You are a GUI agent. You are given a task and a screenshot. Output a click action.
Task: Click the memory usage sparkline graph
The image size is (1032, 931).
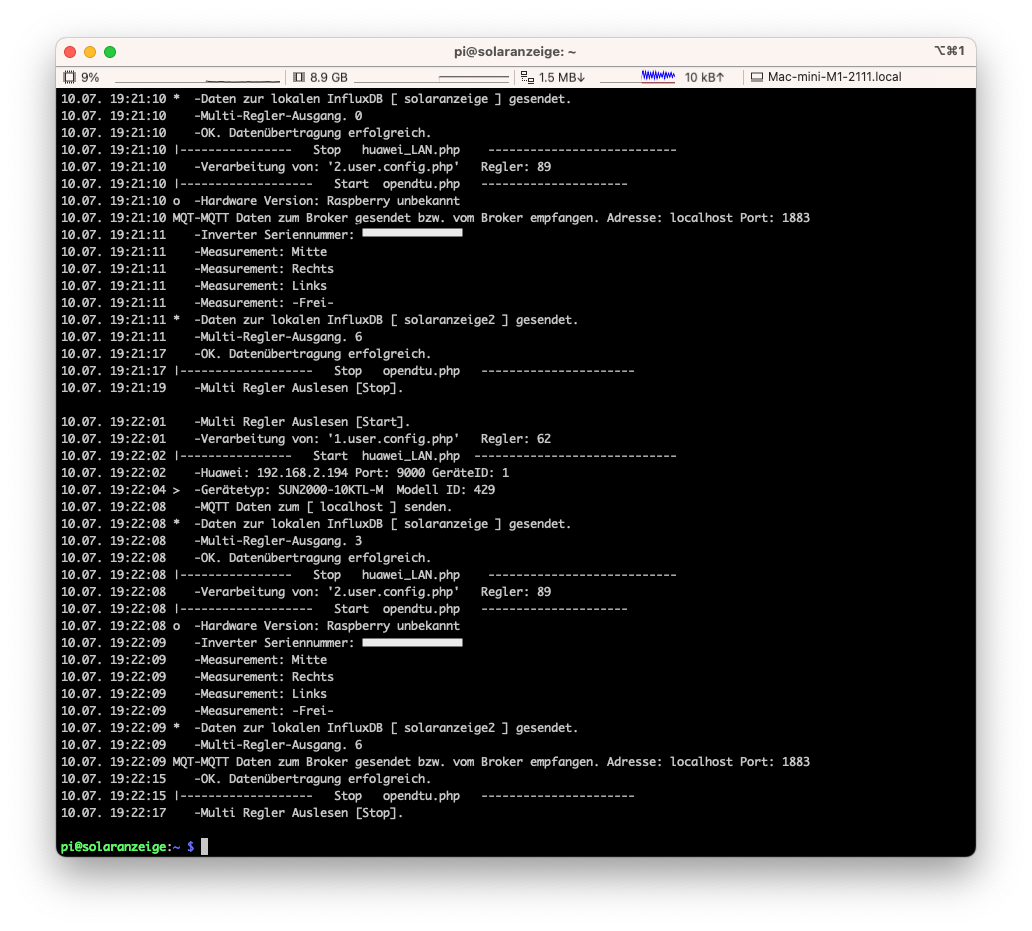point(432,78)
